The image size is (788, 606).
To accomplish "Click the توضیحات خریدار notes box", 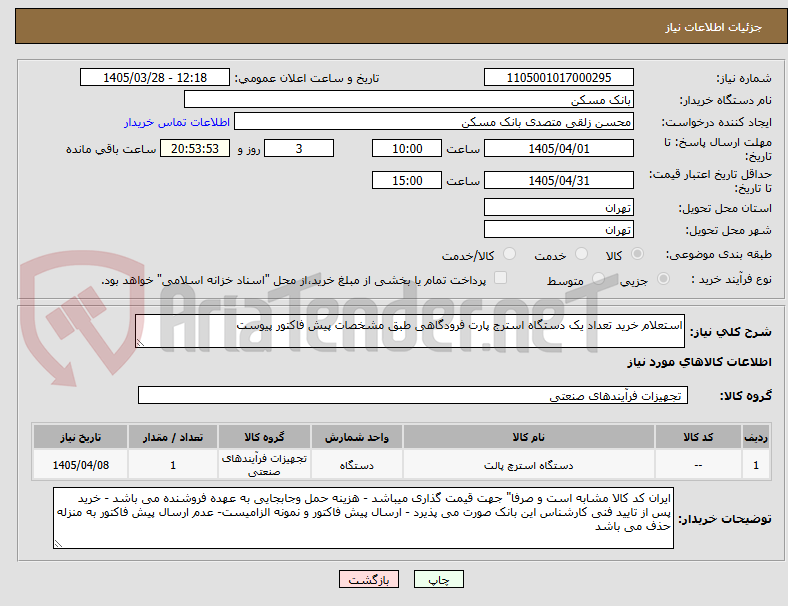I will coord(363,518).
